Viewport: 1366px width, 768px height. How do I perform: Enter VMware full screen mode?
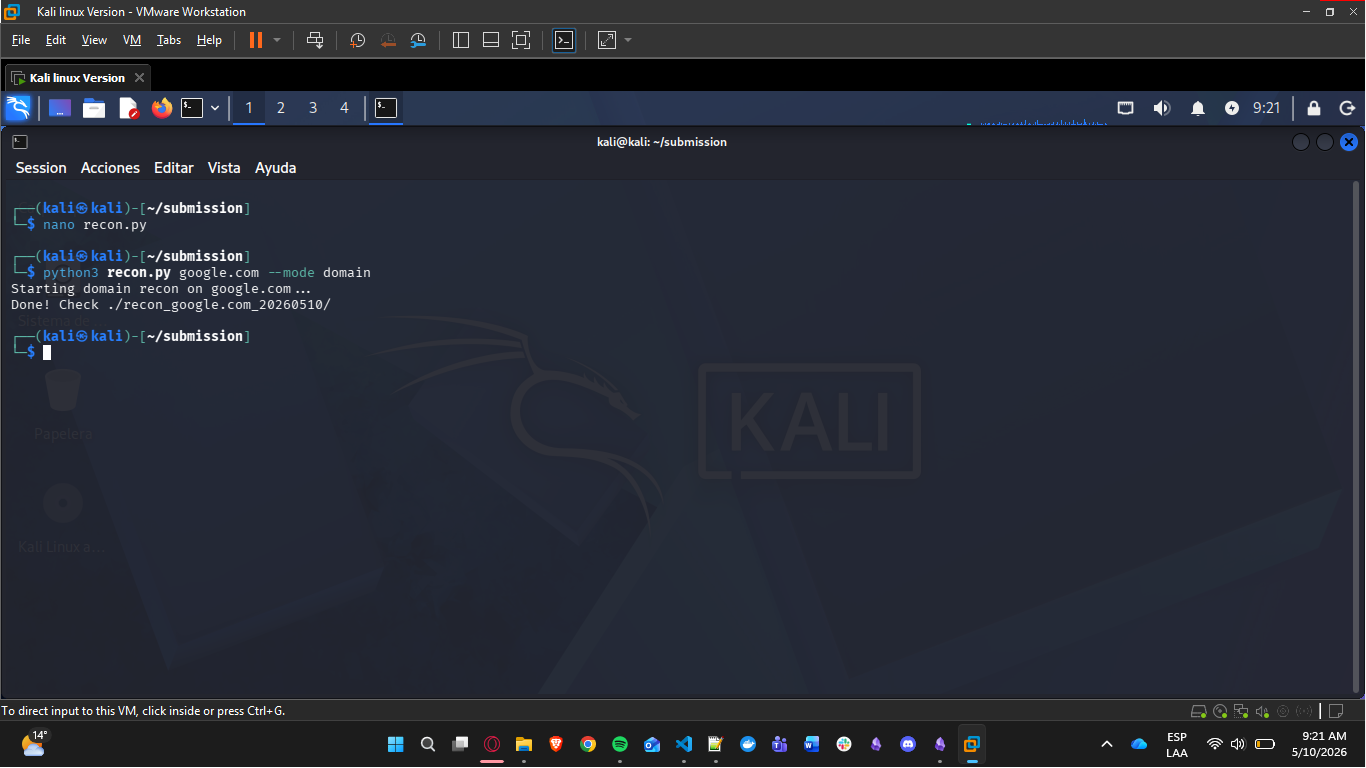[521, 40]
